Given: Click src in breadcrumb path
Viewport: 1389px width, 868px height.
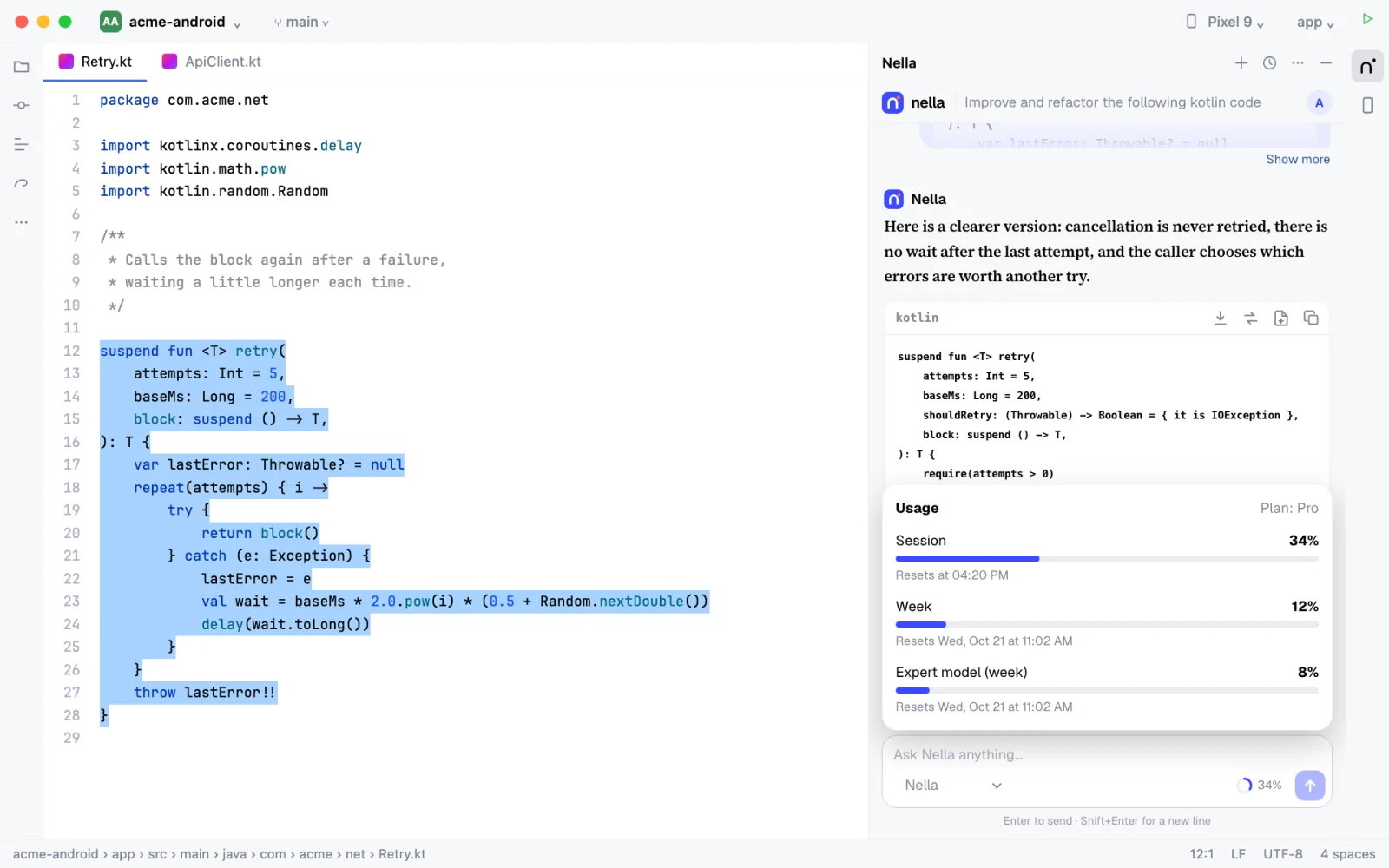Looking at the screenshot, I should pos(157,854).
